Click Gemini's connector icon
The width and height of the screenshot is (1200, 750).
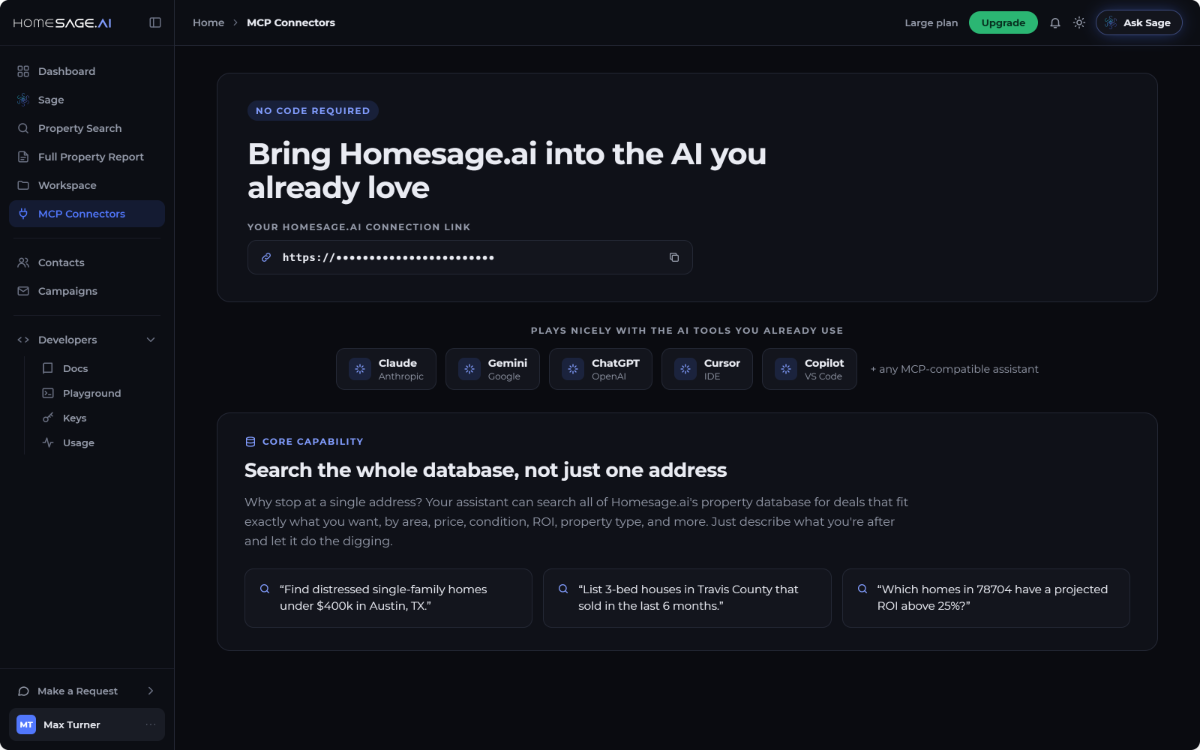[x=469, y=369]
